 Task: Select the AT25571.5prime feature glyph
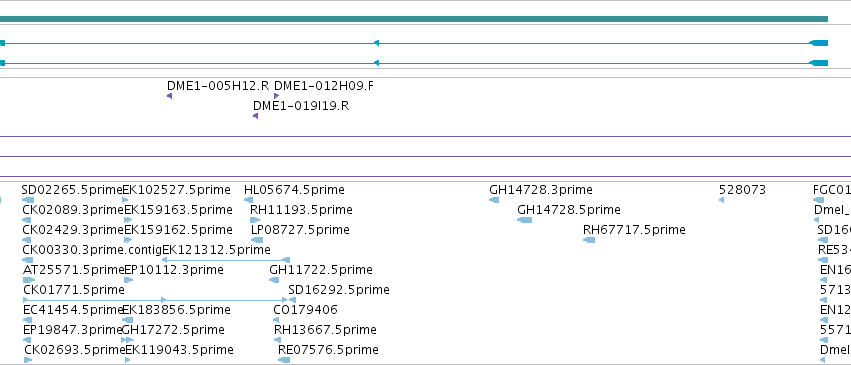point(29,280)
